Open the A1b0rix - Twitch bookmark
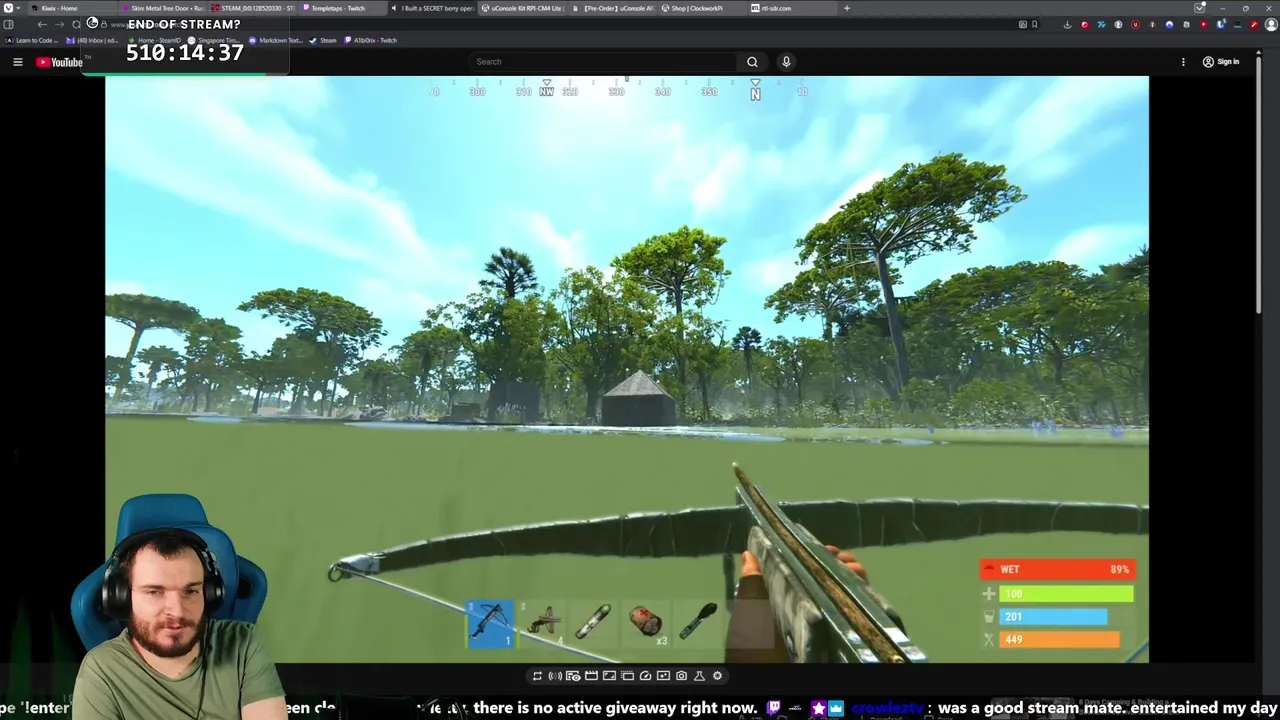Screen dimensions: 1280x720 [371, 40]
